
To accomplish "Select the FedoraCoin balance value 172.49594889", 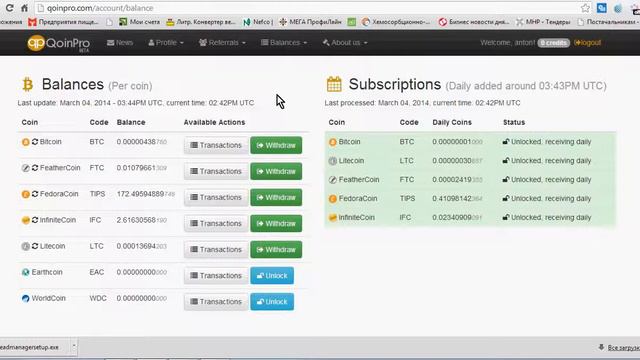I will tap(146, 194).
